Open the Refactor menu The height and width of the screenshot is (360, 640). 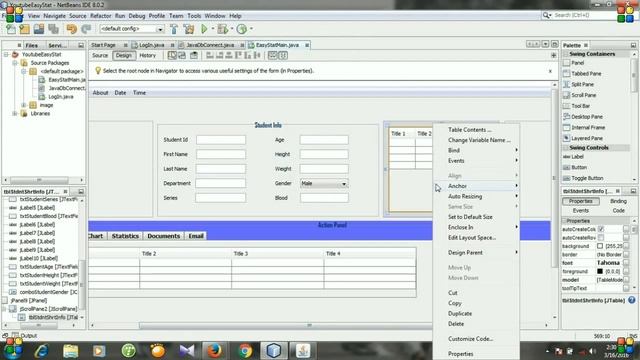pos(100,16)
